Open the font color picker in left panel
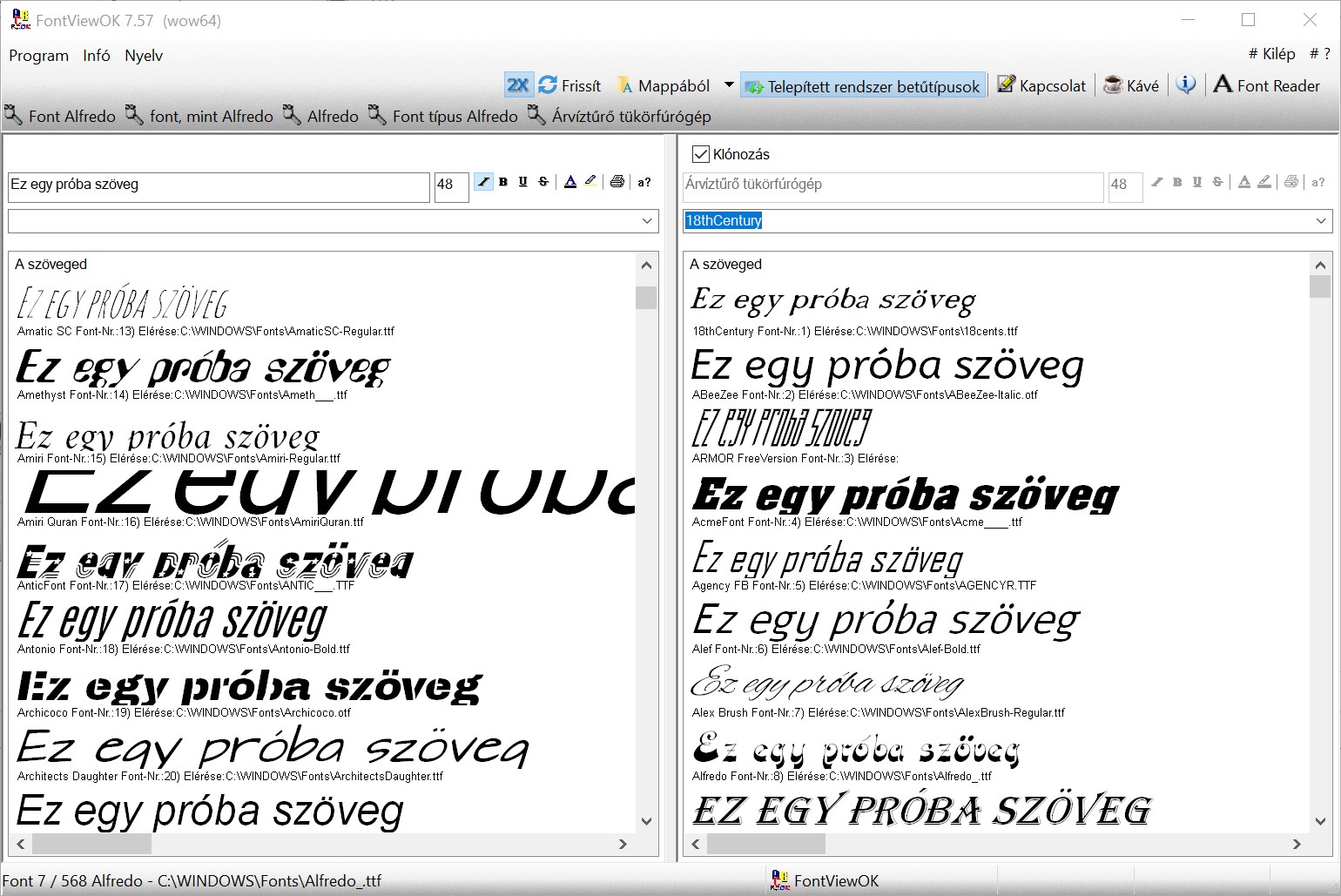Image resolution: width=1341 pixels, height=896 pixels. point(570,182)
